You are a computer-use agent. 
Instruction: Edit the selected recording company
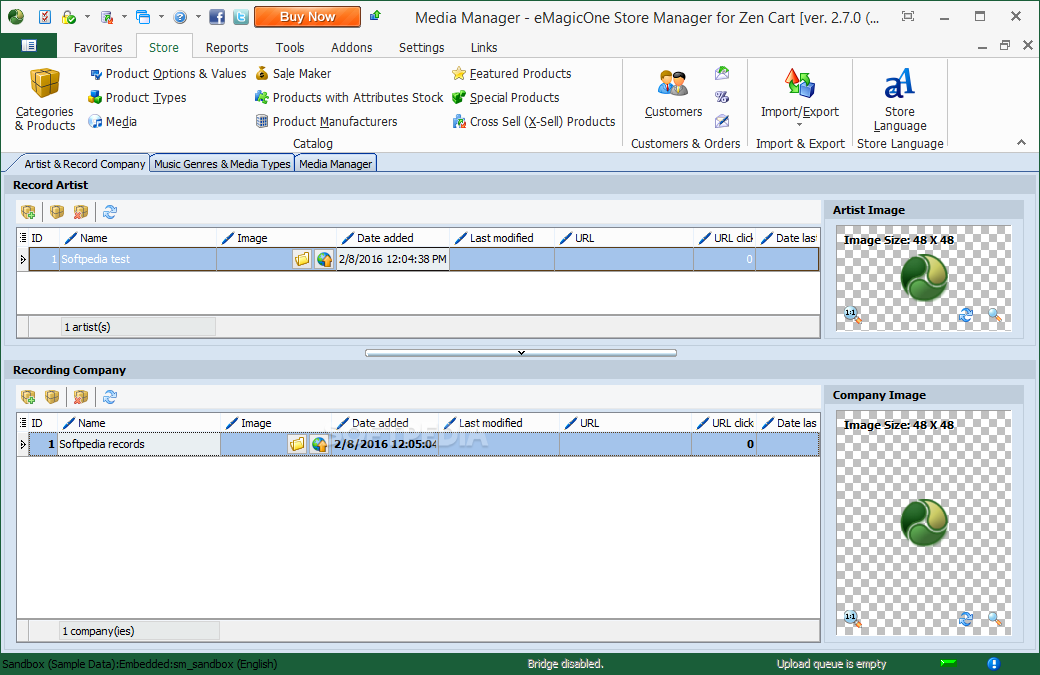point(52,397)
